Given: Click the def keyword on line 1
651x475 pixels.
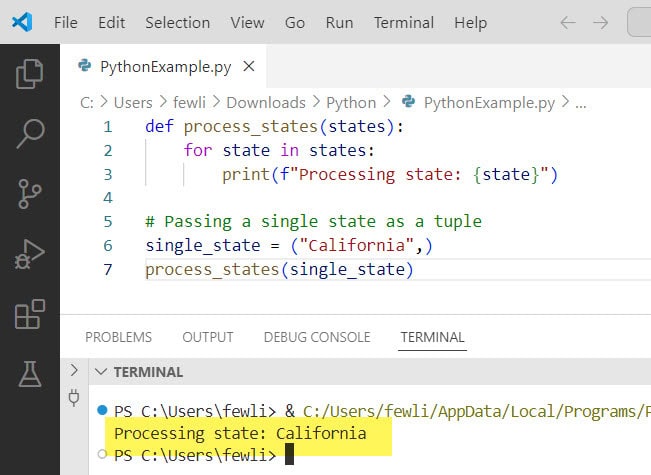Looking at the screenshot, I should 159,126.
